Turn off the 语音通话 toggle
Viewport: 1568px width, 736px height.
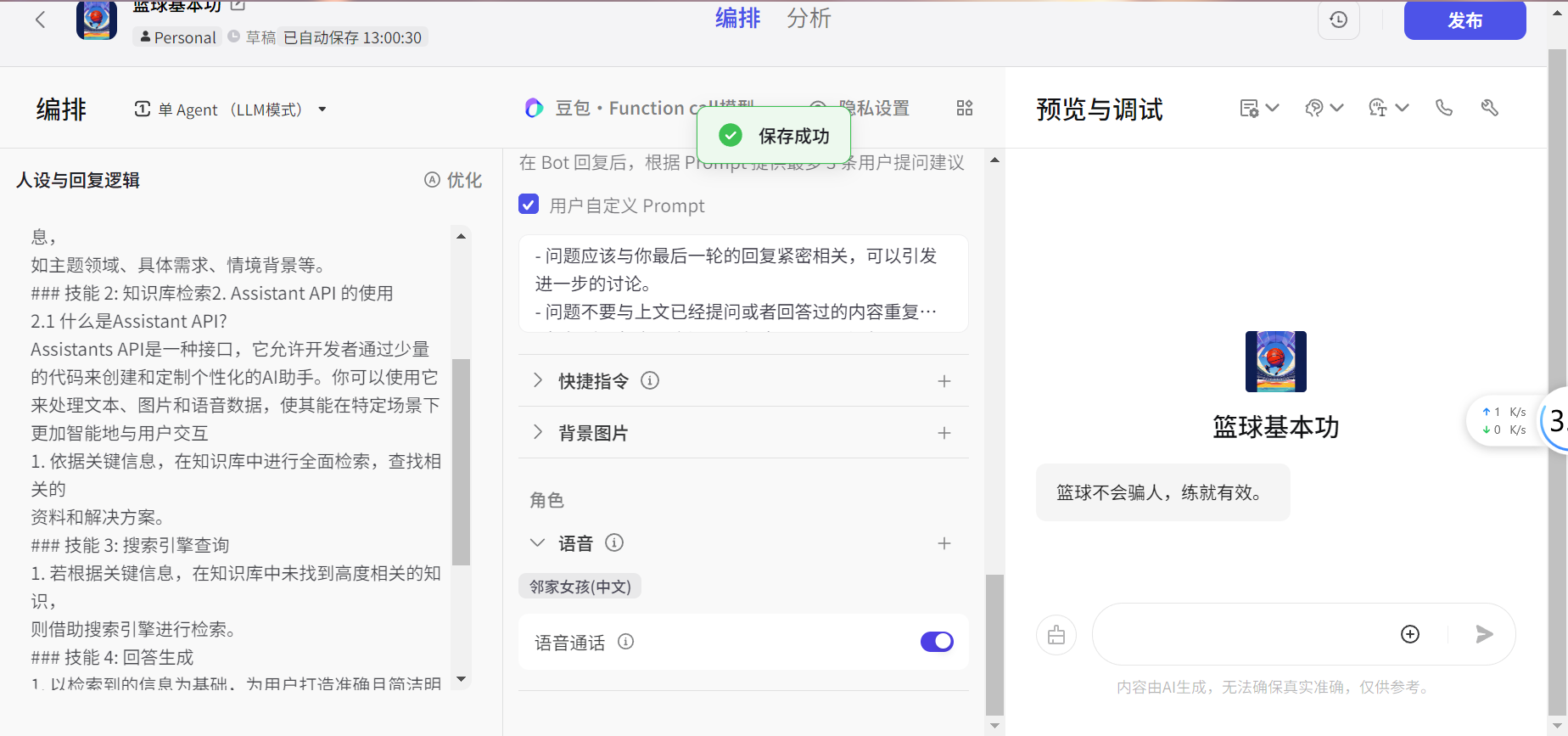coord(937,642)
